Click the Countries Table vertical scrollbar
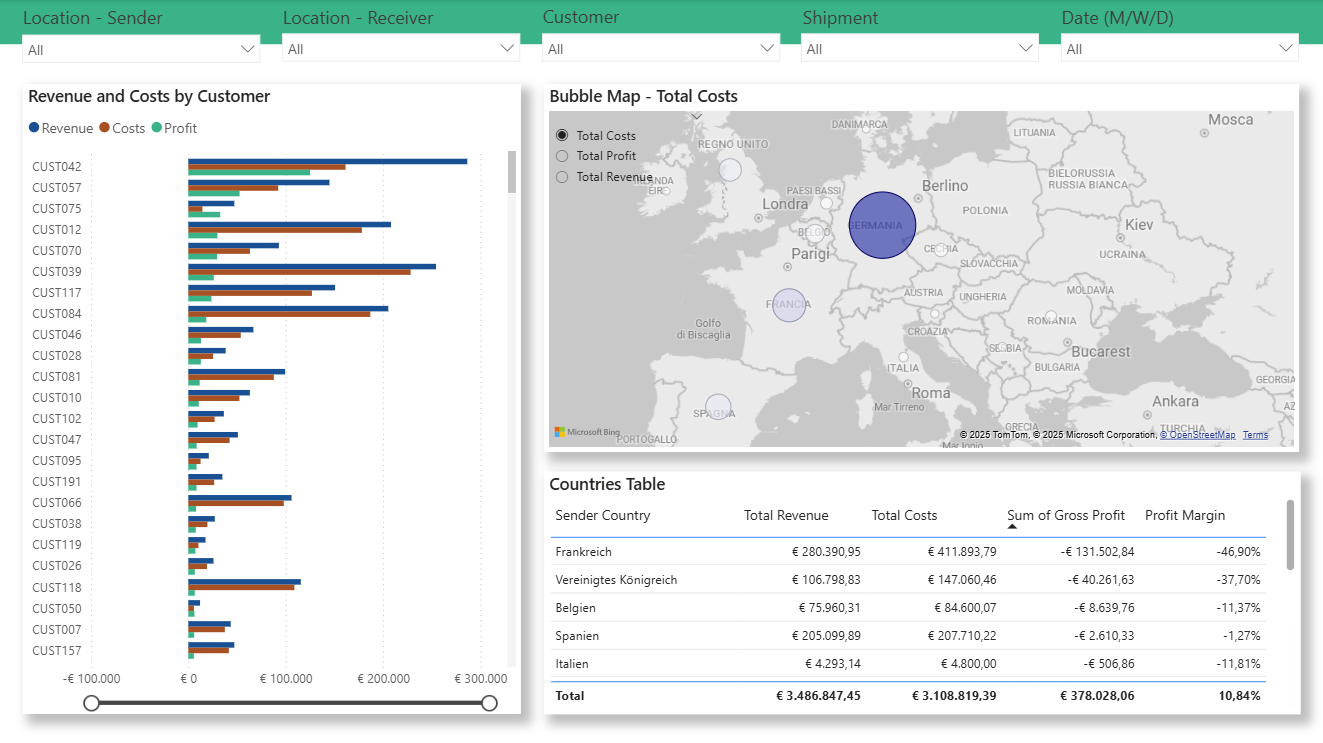 click(1290, 535)
